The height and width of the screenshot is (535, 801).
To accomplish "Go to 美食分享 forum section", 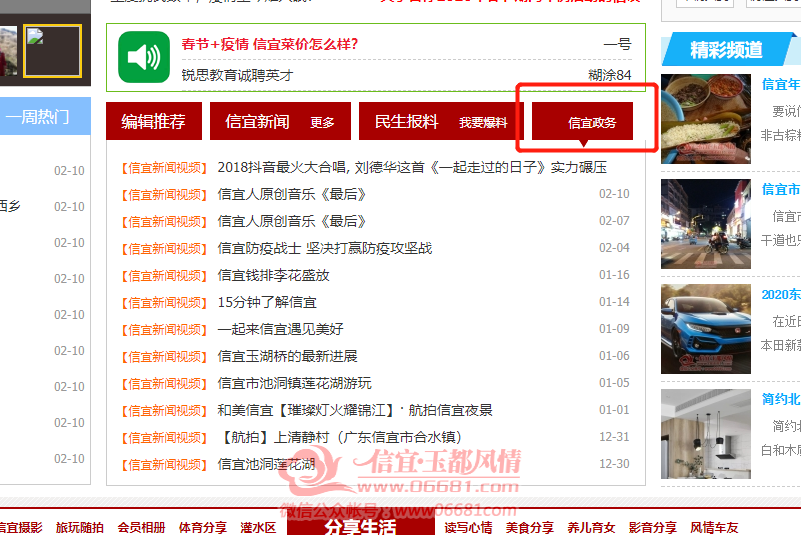I will (530, 527).
